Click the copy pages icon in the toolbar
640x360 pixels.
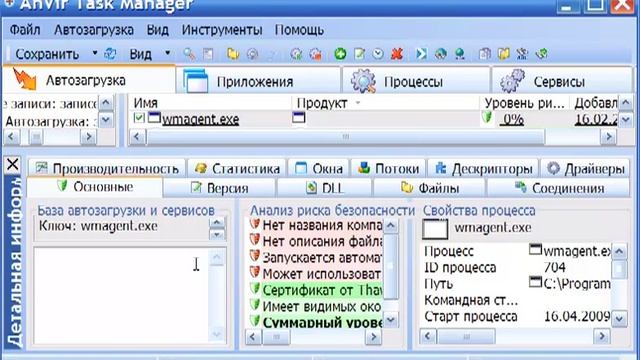click(x=484, y=54)
